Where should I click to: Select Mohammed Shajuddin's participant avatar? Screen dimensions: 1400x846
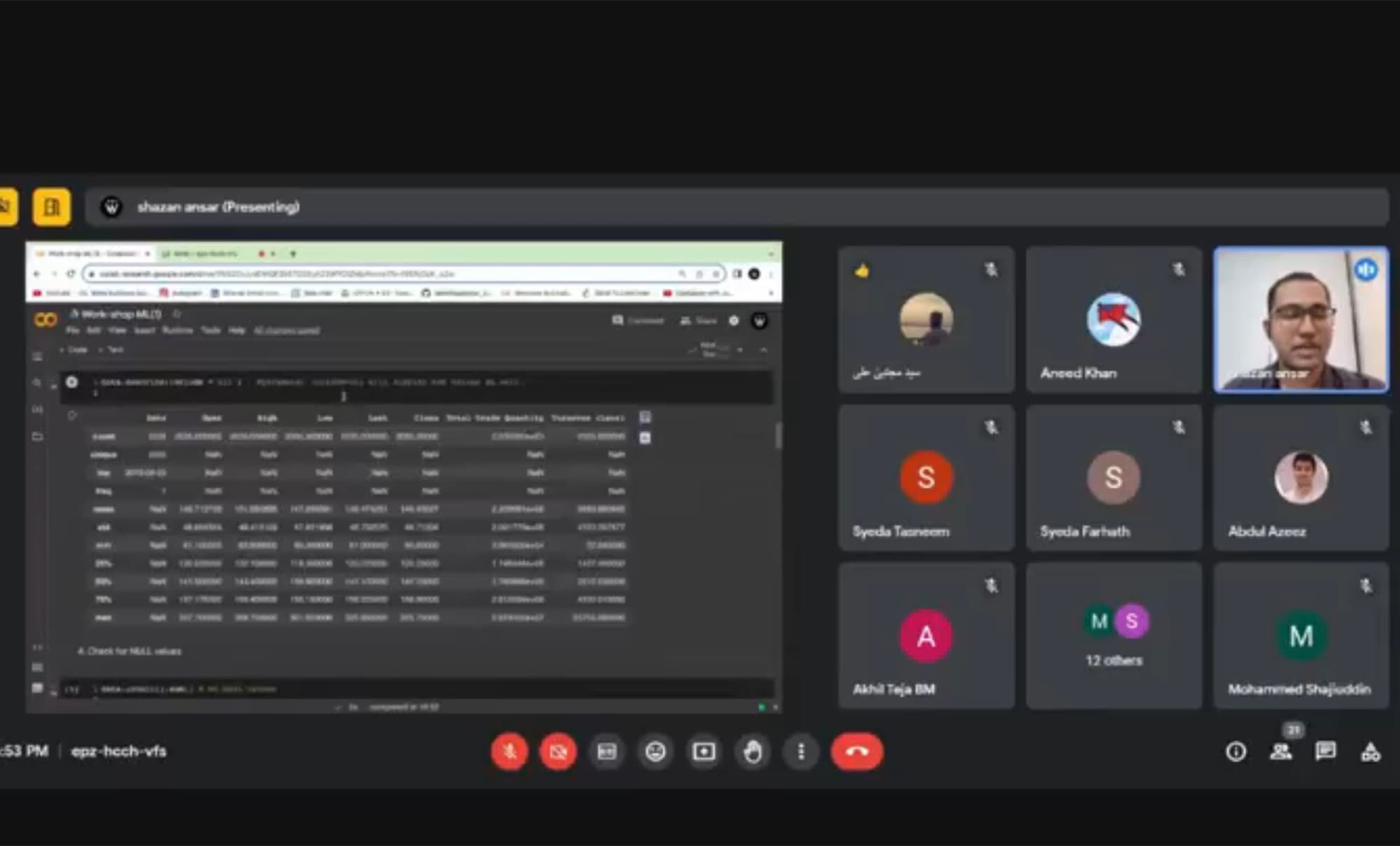tap(1301, 636)
